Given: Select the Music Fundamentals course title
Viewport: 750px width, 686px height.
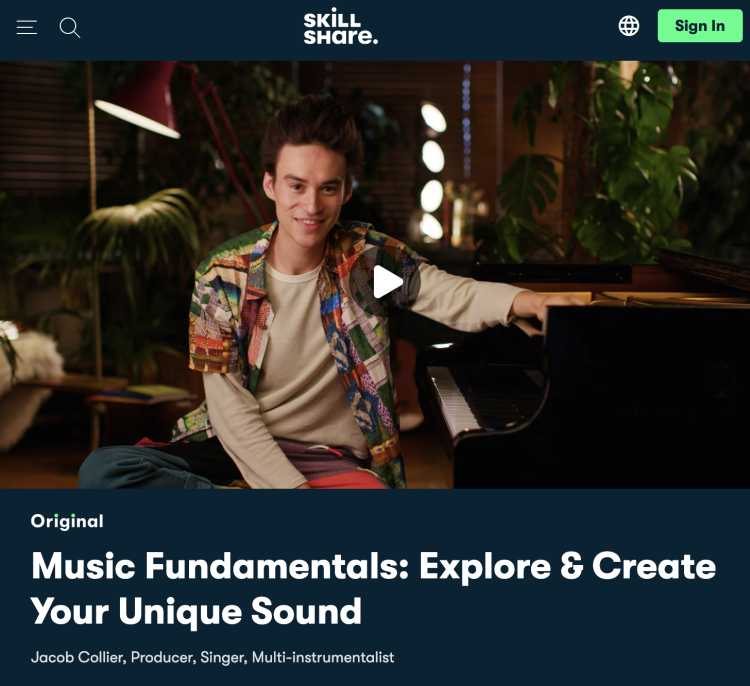Looking at the screenshot, I should [373, 588].
